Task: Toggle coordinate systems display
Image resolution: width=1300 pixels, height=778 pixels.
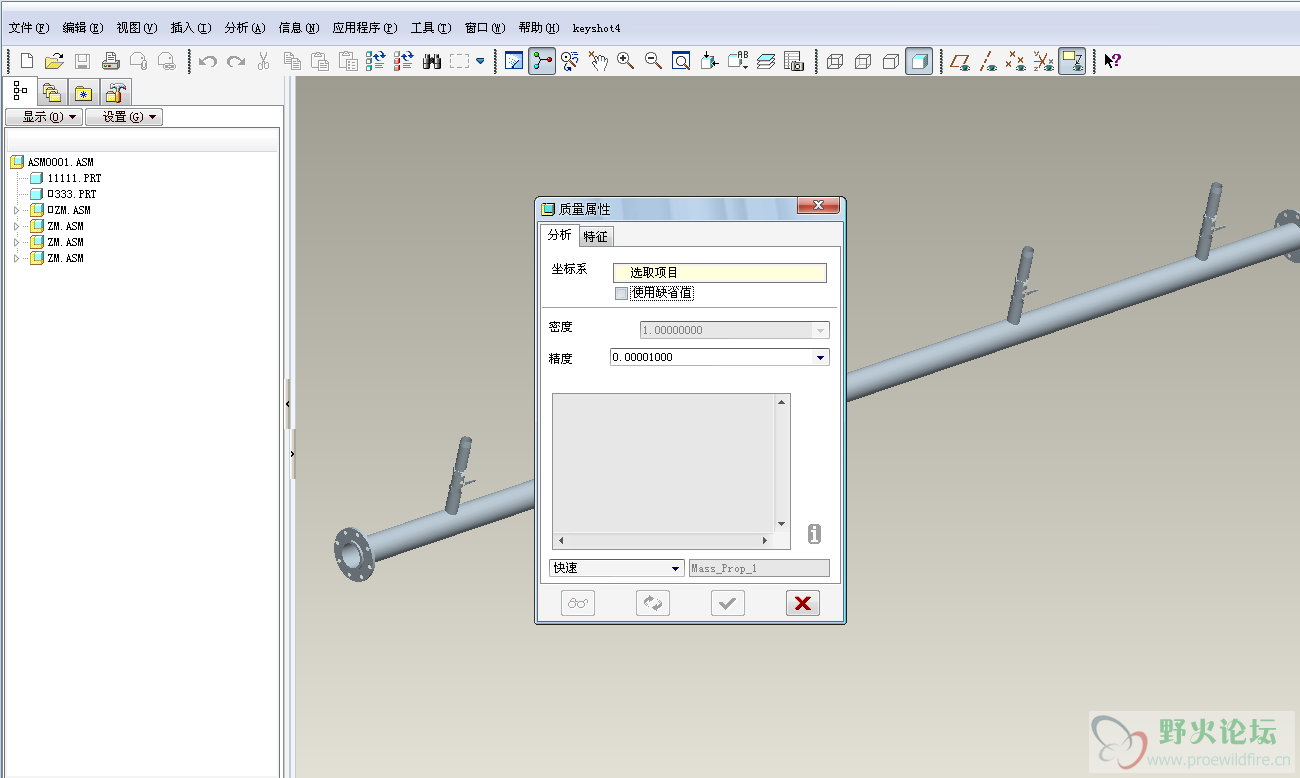Action: (x=1044, y=61)
